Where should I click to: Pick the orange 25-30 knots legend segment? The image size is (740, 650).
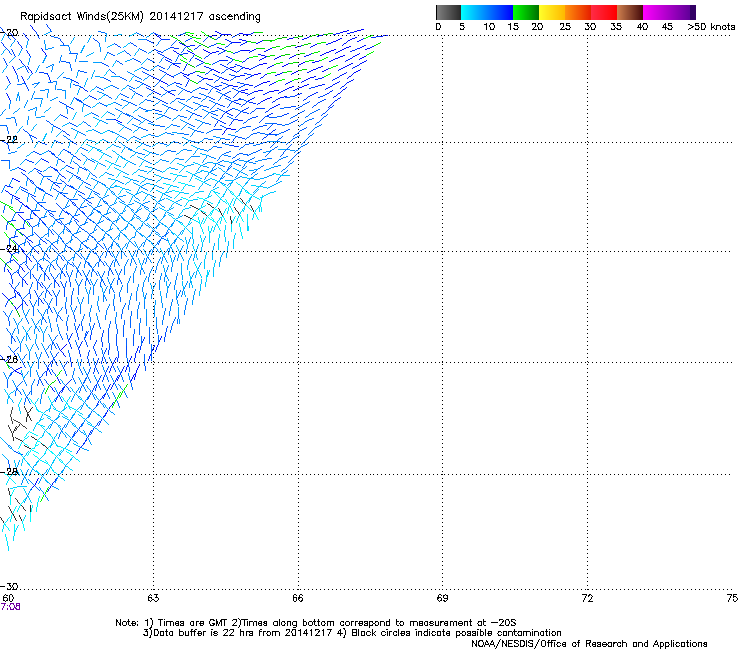click(x=578, y=12)
